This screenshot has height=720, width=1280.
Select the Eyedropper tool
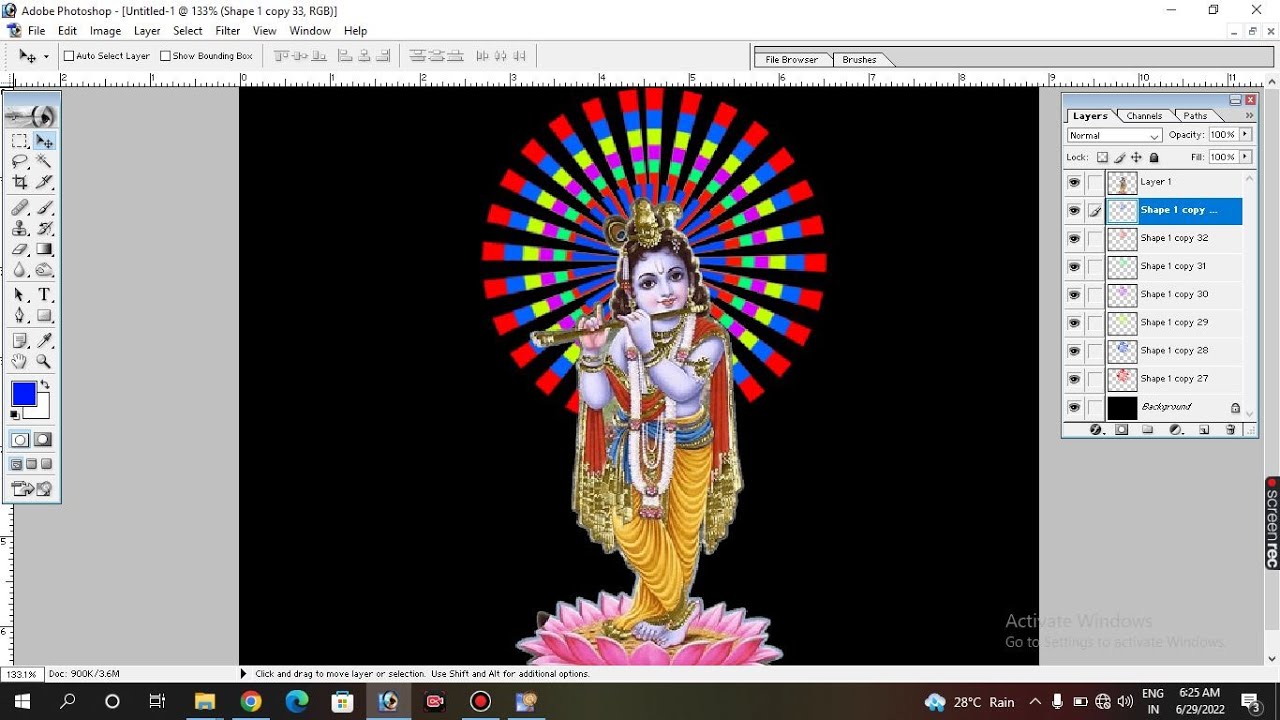pyautogui.click(x=44, y=341)
